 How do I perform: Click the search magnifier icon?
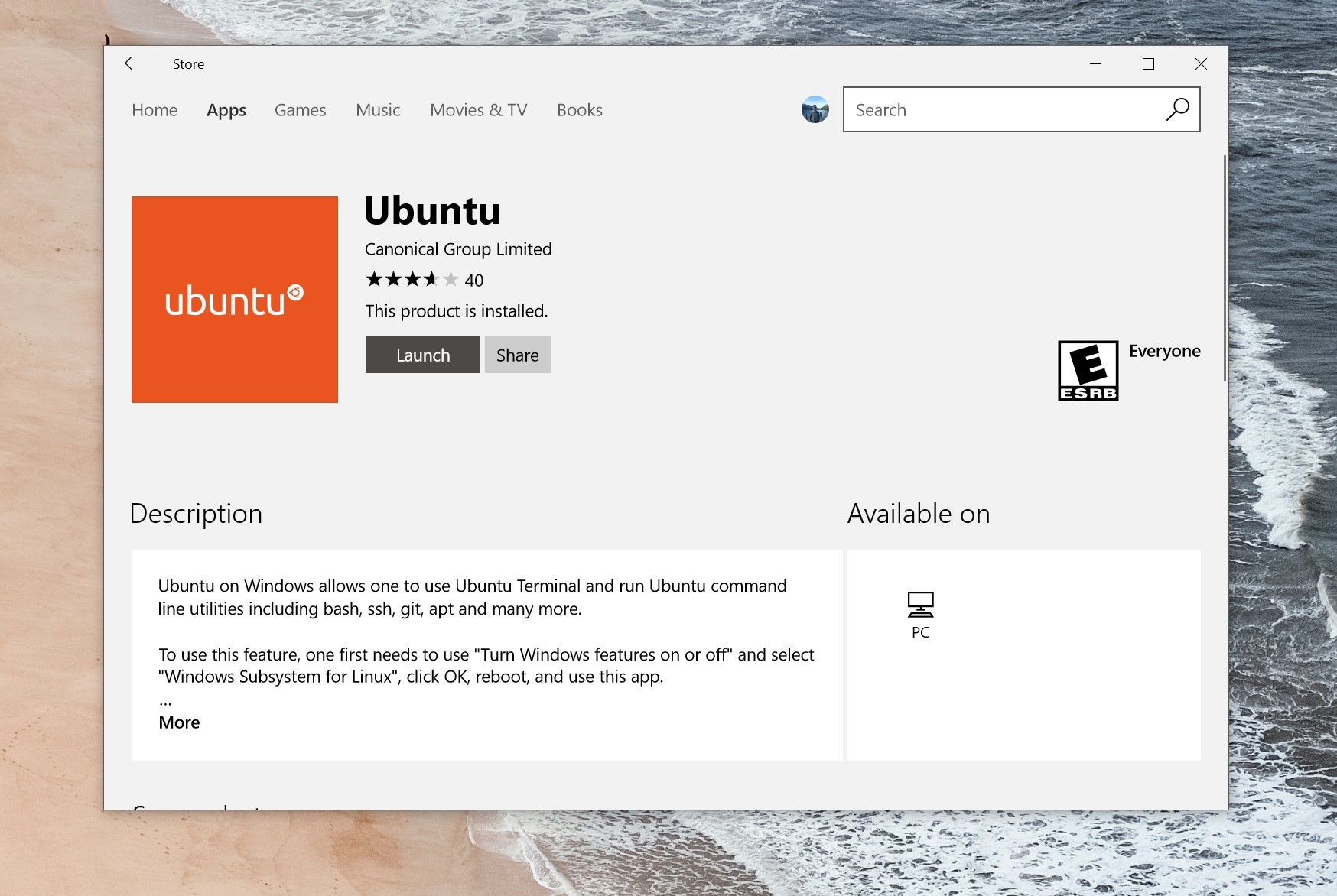click(1177, 109)
